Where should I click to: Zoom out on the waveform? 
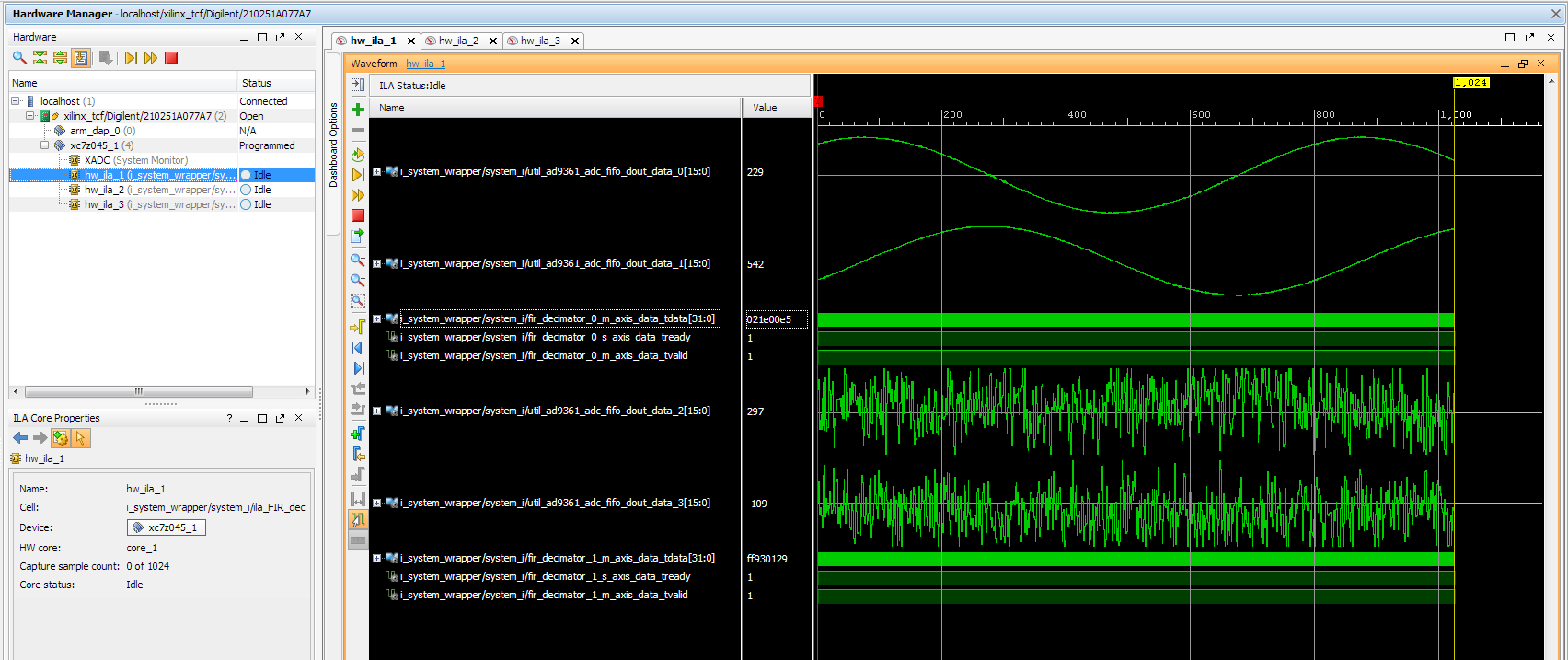click(x=358, y=281)
